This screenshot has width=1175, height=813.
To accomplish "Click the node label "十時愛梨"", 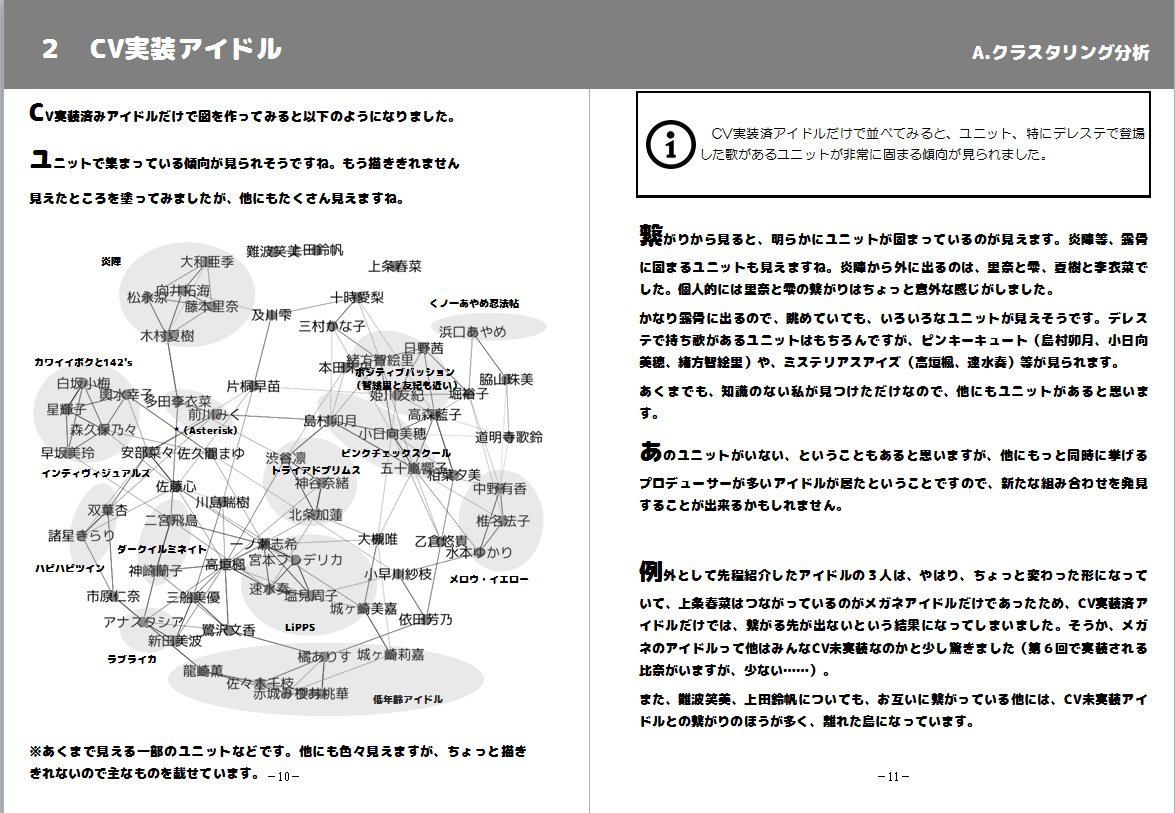I will tap(357, 297).
